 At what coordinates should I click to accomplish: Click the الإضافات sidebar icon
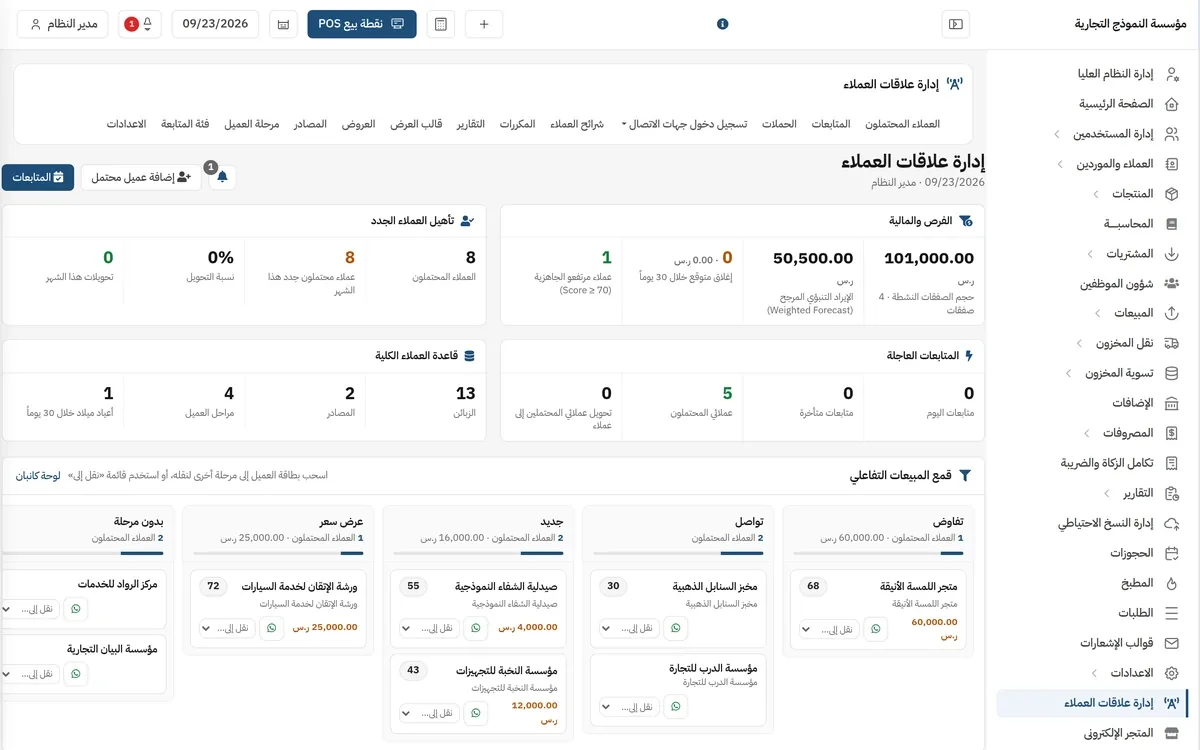pyautogui.click(x=1172, y=404)
